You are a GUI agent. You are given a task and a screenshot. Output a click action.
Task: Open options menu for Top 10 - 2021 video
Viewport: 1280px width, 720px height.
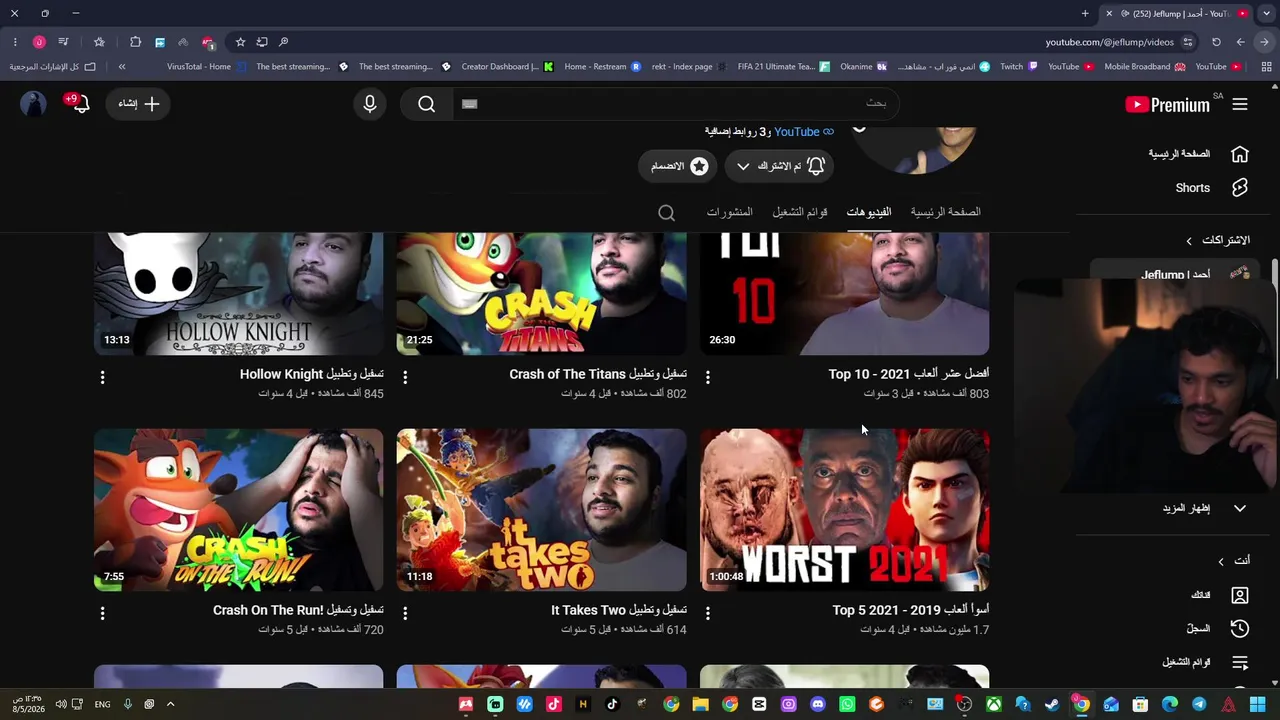708,377
